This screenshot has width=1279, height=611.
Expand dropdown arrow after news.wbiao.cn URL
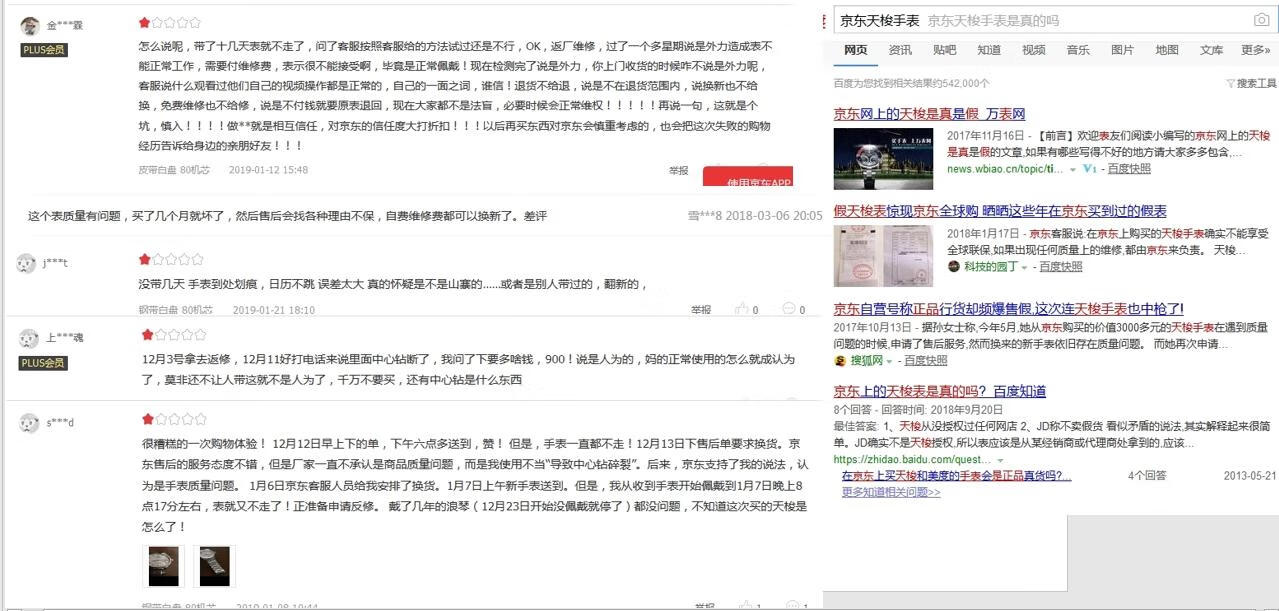1073,170
